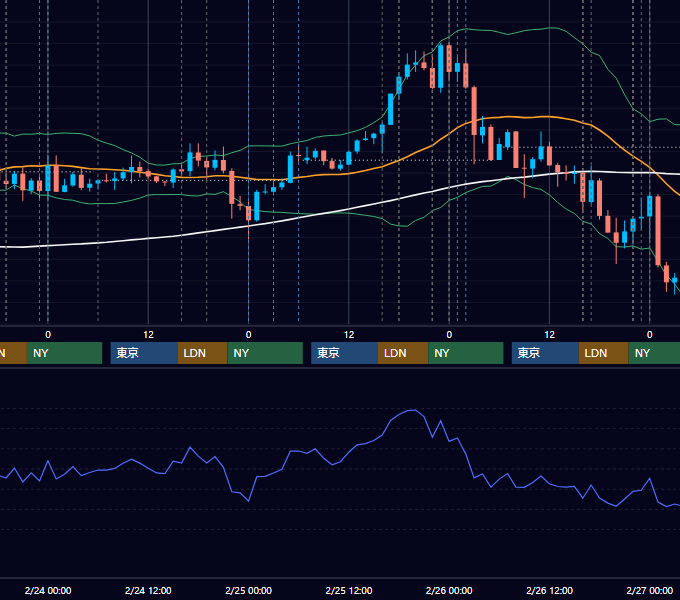Click the 2/24 12:00 date label
This screenshot has height=600, width=680.
click(148, 590)
